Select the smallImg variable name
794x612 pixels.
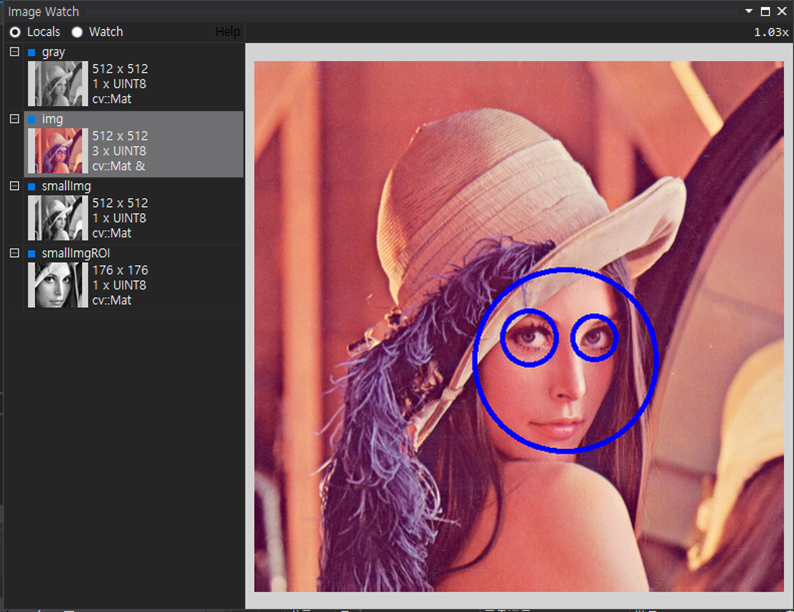tap(66, 186)
